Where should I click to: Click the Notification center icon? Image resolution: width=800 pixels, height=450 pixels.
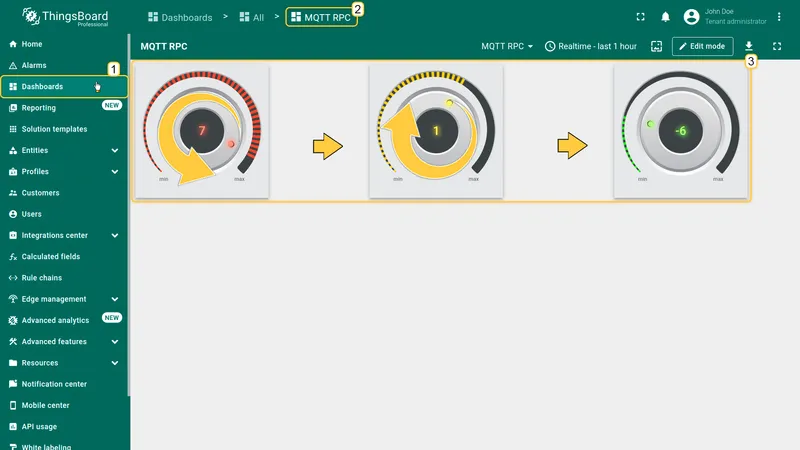click(13, 384)
